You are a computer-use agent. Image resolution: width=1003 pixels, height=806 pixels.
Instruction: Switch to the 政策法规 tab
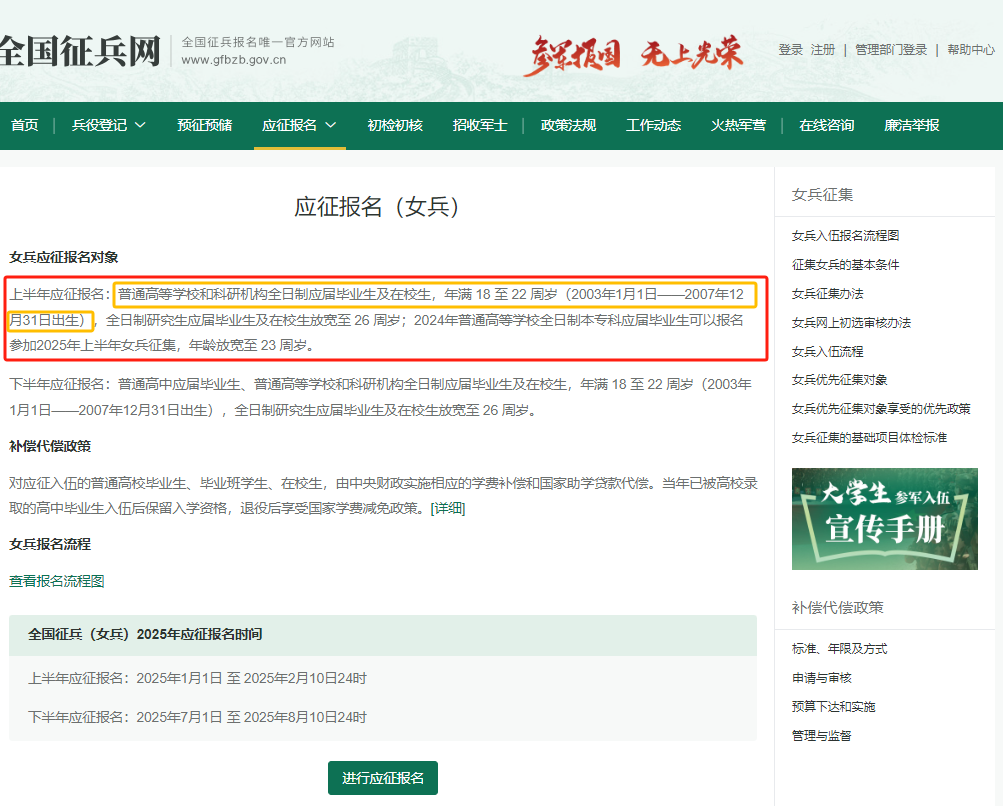(x=567, y=126)
